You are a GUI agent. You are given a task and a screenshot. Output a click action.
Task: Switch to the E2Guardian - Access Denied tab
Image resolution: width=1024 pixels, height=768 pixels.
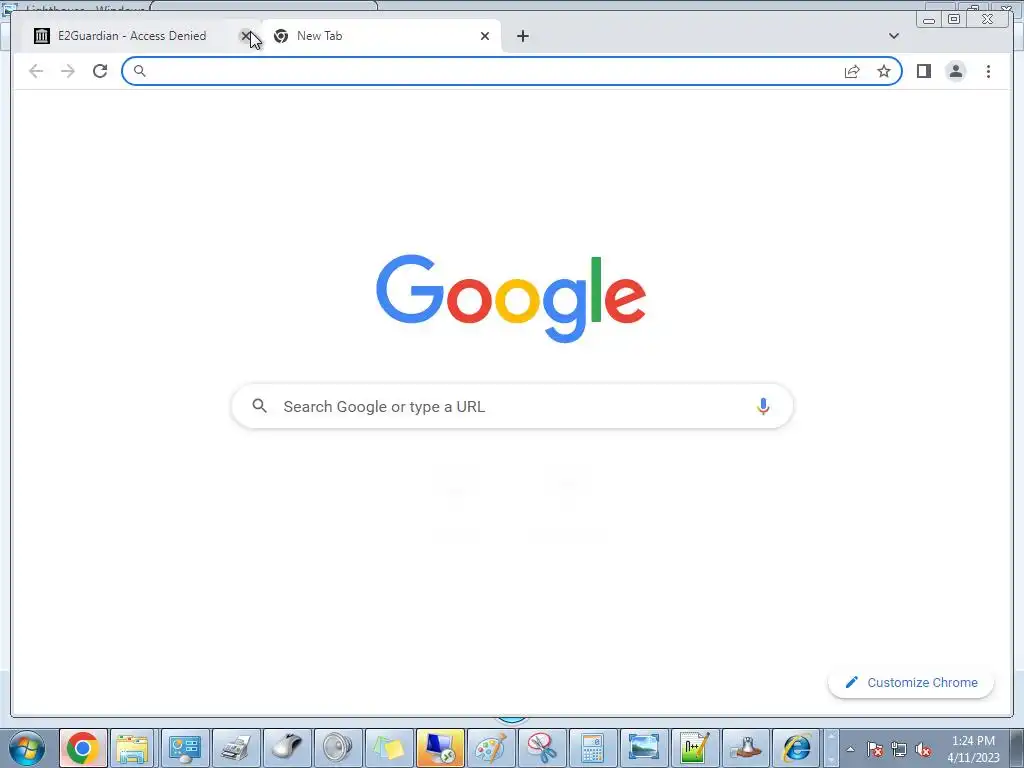tap(132, 36)
